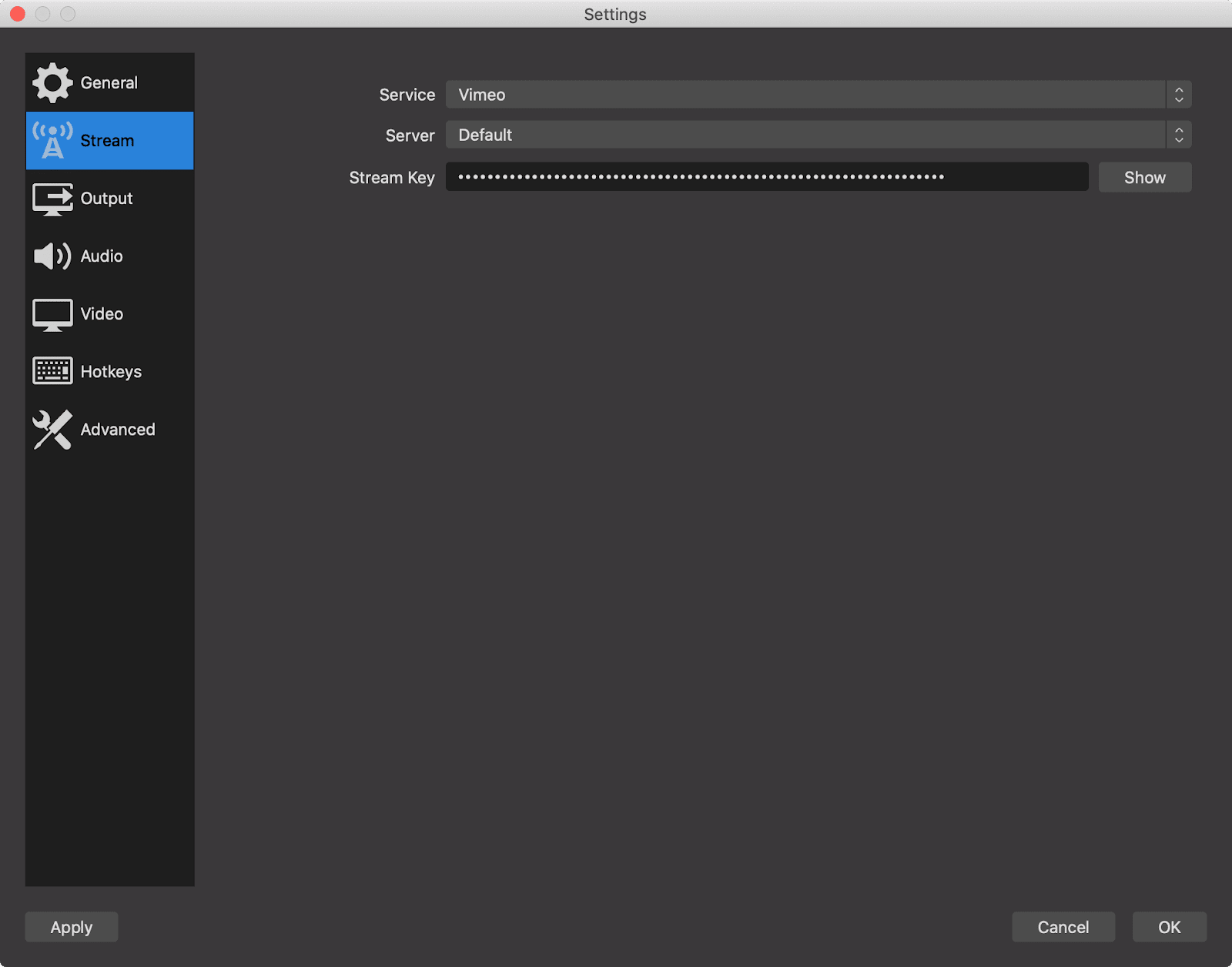Click the Cancel button
This screenshot has width=1232, height=967.
coord(1063,927)
